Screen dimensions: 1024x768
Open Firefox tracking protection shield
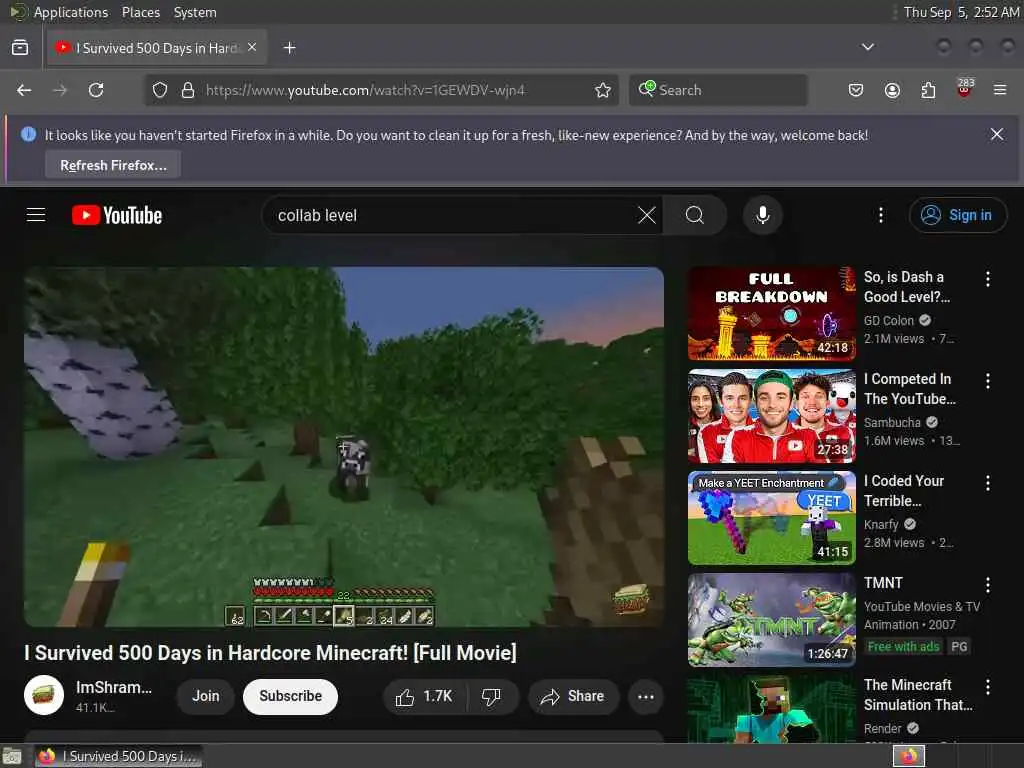pyautogui.click(x=160, y=90)
